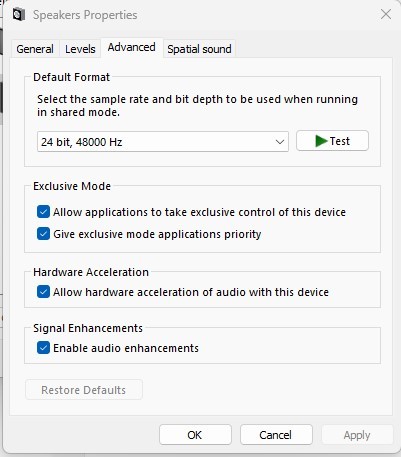The width and height of the screenshot is (401, 457).
Task: Open the Levels tab
Action: coord(80,49)
